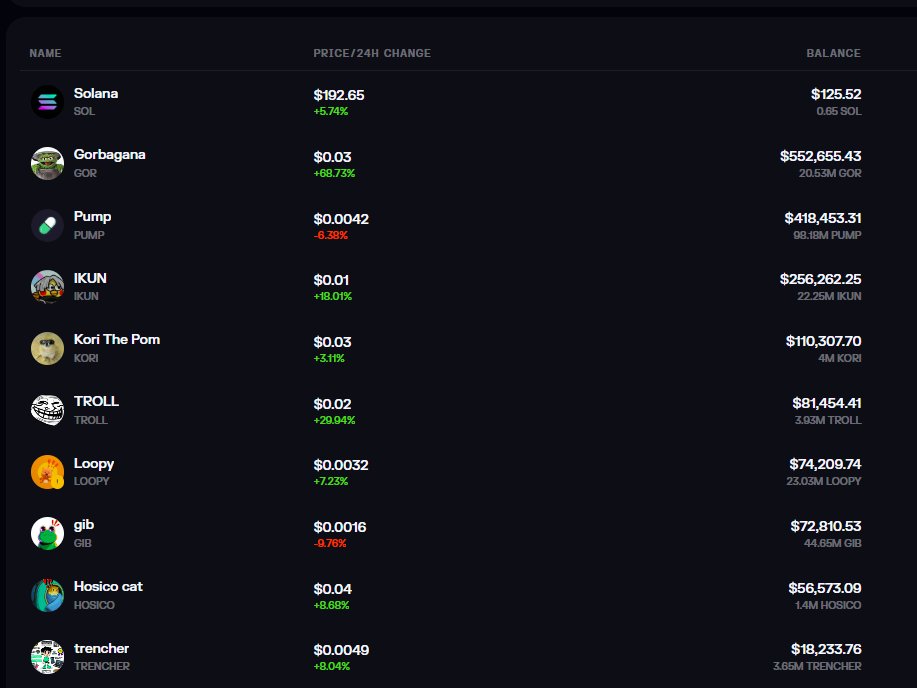Click the KORI ticker label
917x688 pixels.
click(x=86, y=358)
